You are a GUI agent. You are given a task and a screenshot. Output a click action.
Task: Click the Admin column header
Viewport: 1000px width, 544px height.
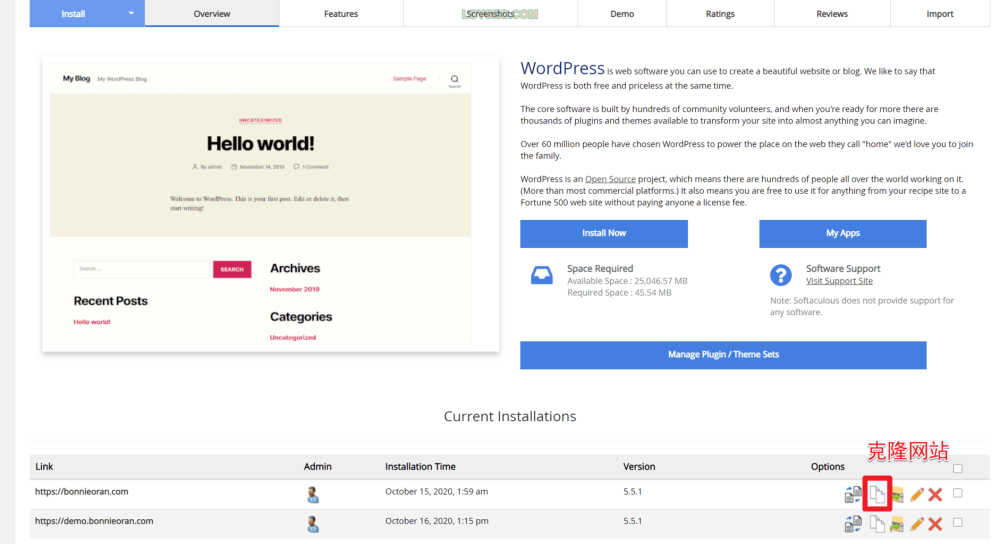pos(318,467)
